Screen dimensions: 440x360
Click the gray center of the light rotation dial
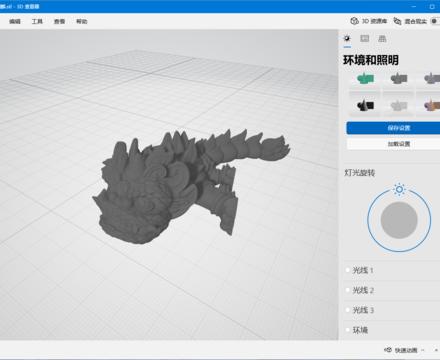tap(399, 220)
